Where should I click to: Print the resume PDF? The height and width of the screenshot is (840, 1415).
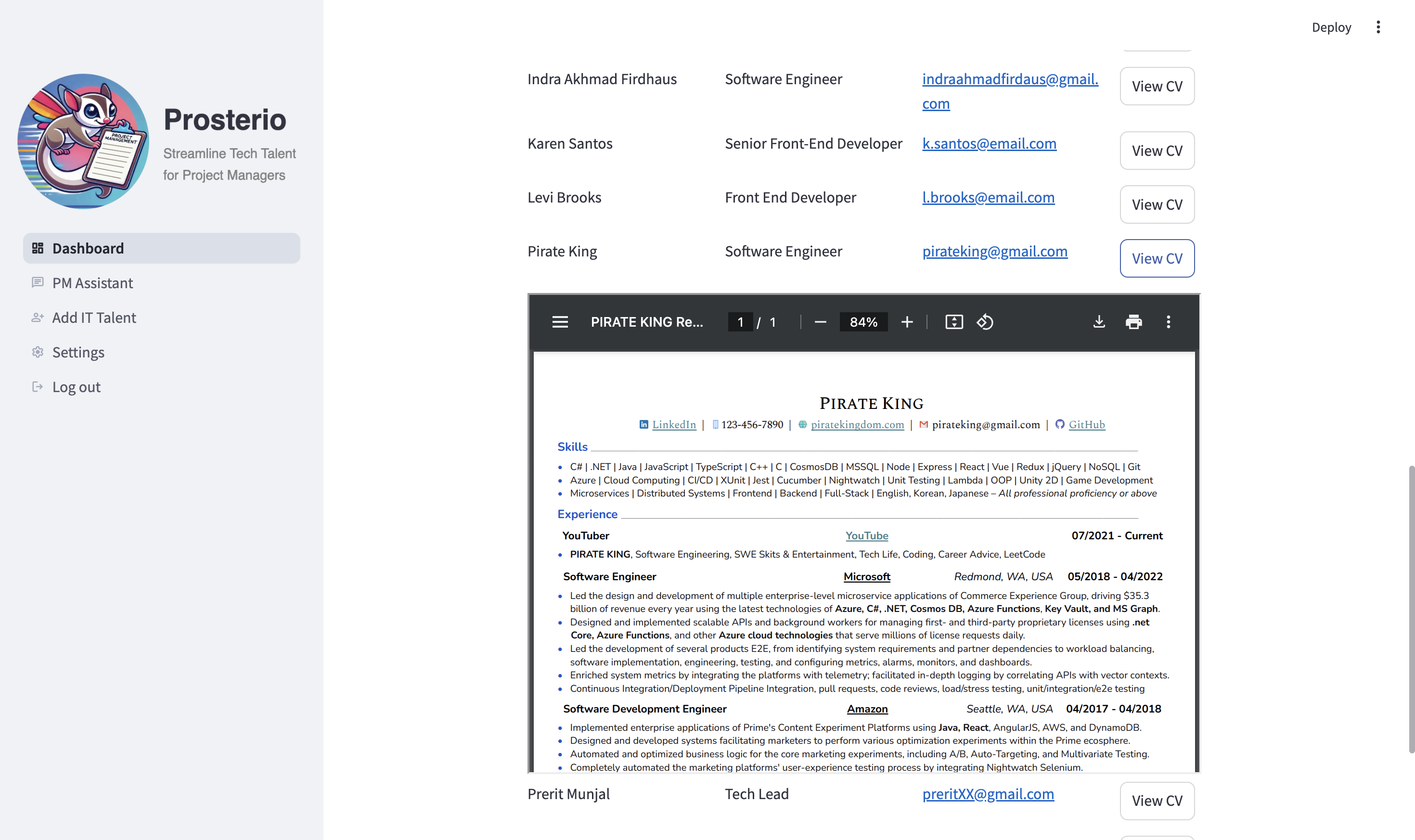coord(1133,322)
